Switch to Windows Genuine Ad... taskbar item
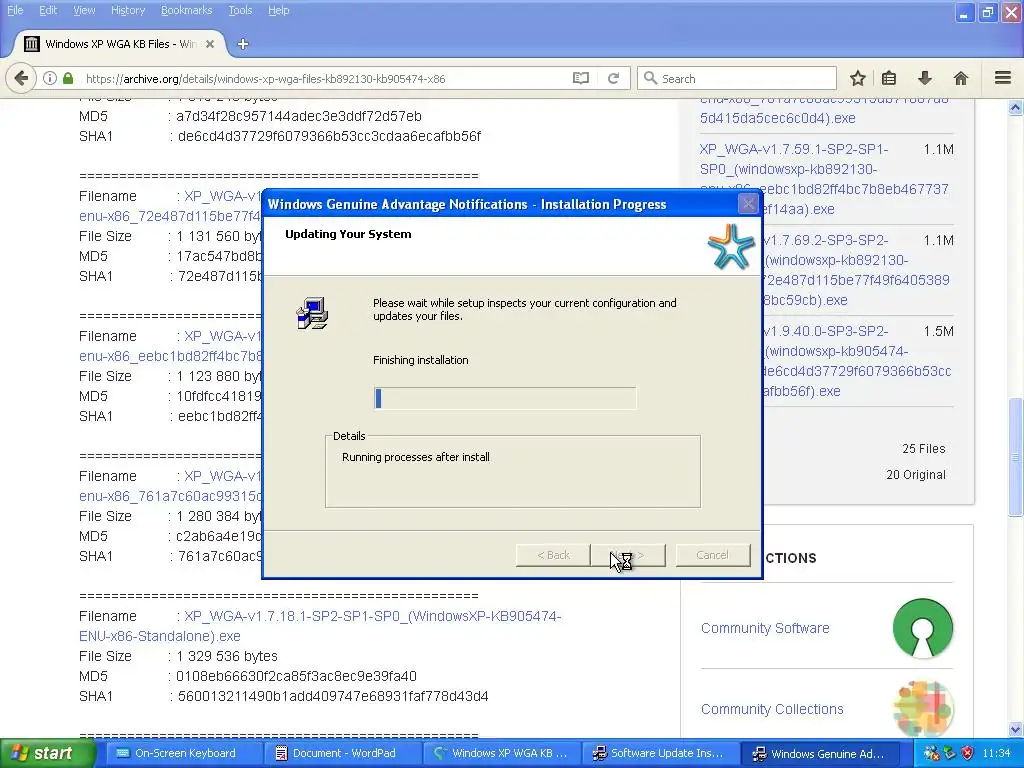Viewport: 1024px width, 768px height. tap(820, 753)
